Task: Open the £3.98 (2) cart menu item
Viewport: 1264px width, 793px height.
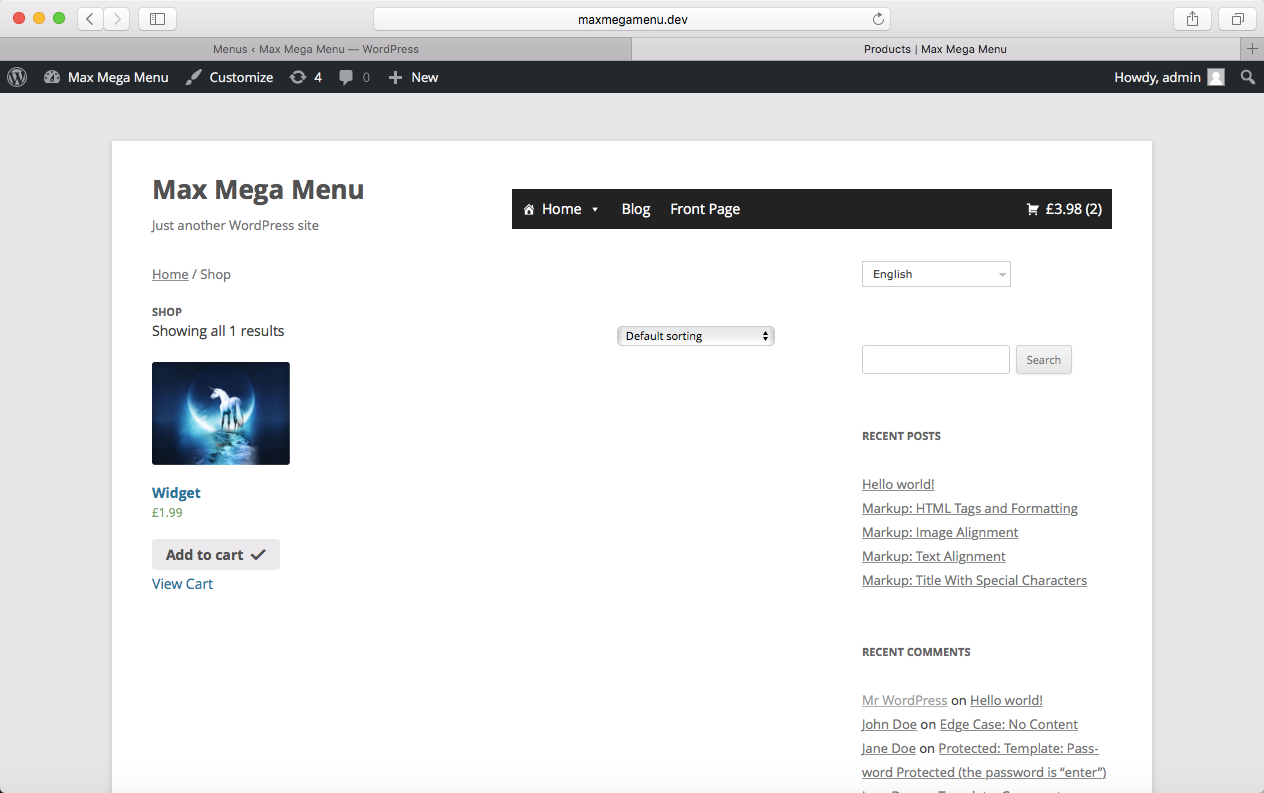Action: pos(1064,209)
